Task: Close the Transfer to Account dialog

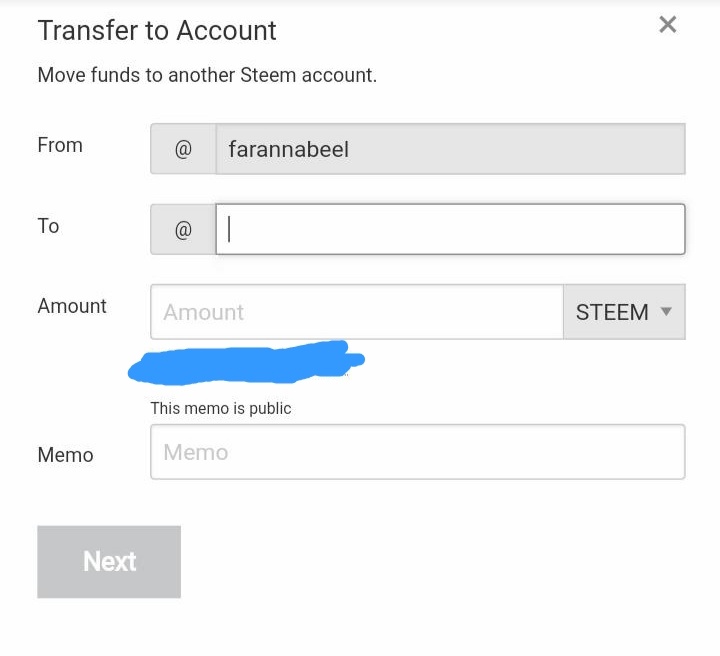Action: 668,25
